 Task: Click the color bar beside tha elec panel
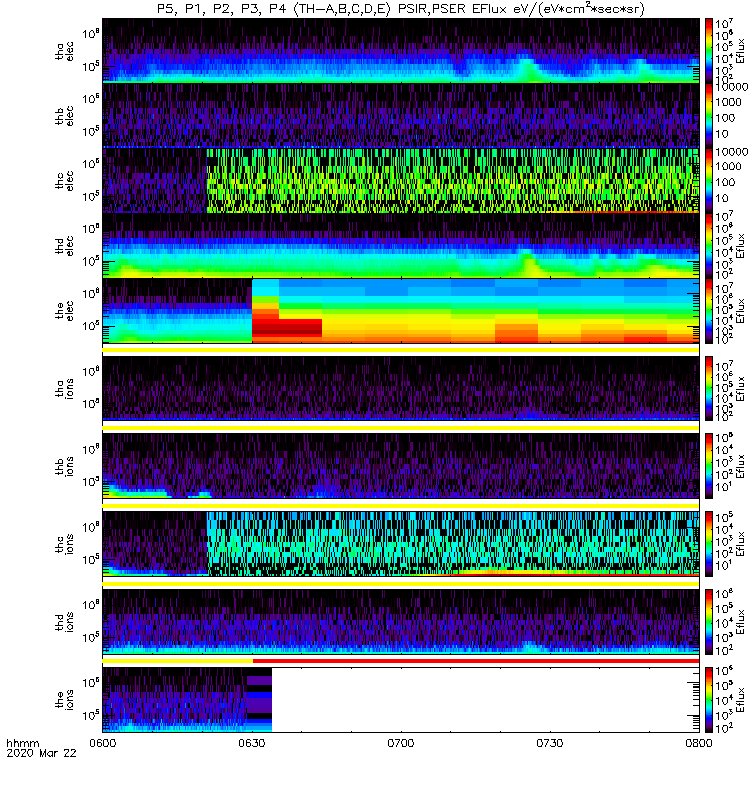pos(709,50)
